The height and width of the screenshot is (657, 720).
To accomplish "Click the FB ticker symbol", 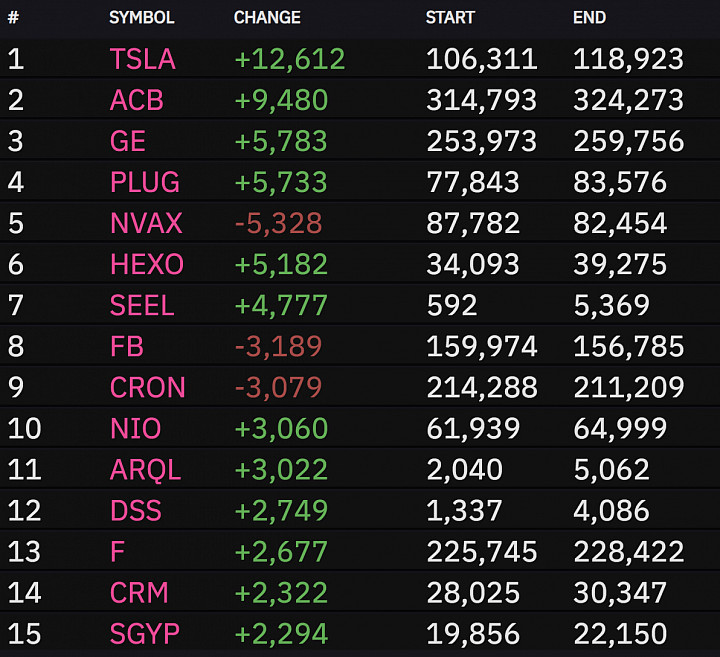I will point(127,346).
